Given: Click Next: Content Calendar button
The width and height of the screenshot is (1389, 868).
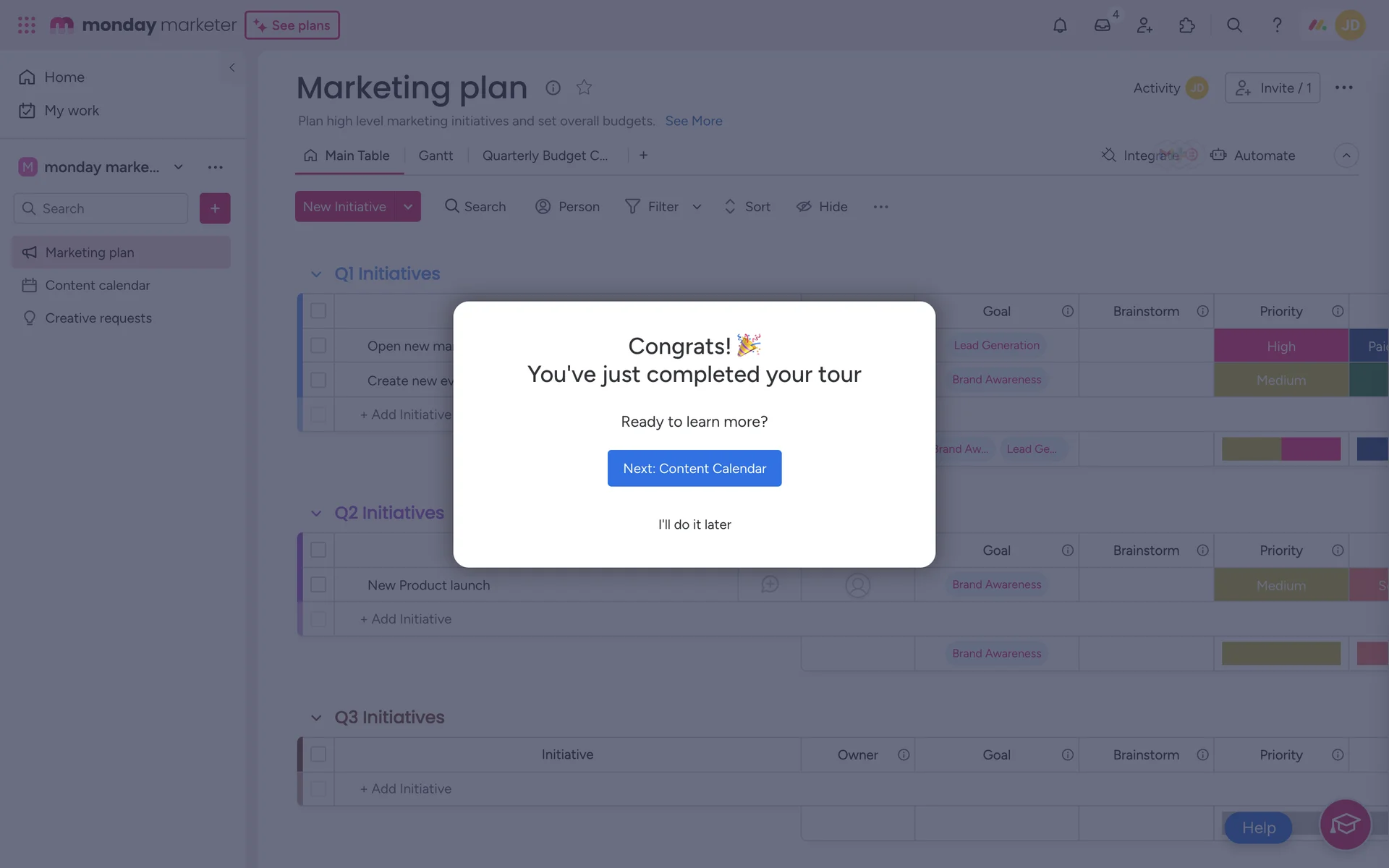Looking at the screenshot, I should pyautogui.click(x=694, y=469).
